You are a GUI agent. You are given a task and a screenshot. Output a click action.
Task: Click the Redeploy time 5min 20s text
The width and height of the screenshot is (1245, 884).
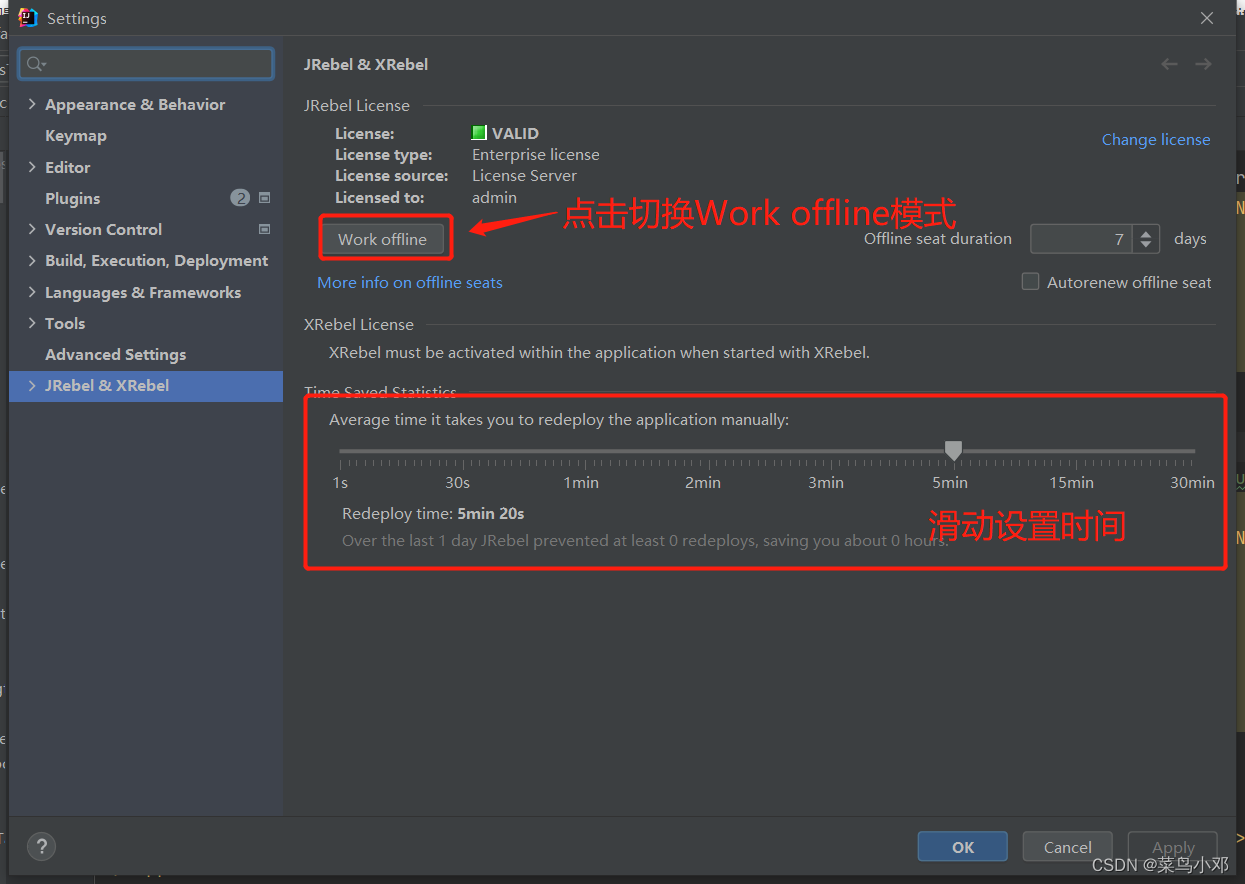click(x=433, y=513)
